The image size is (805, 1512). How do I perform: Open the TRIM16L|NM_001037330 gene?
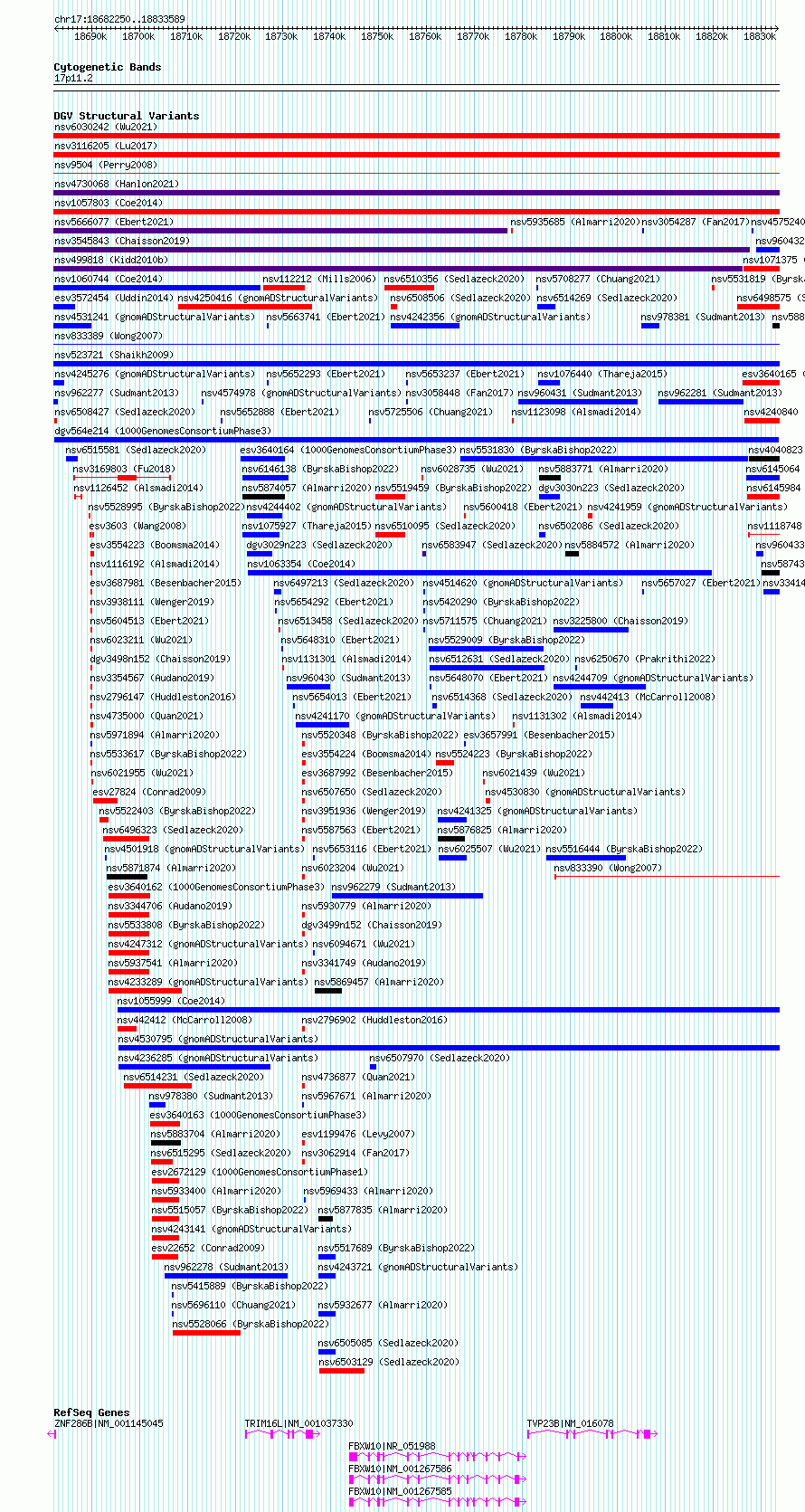[299, 1423]
